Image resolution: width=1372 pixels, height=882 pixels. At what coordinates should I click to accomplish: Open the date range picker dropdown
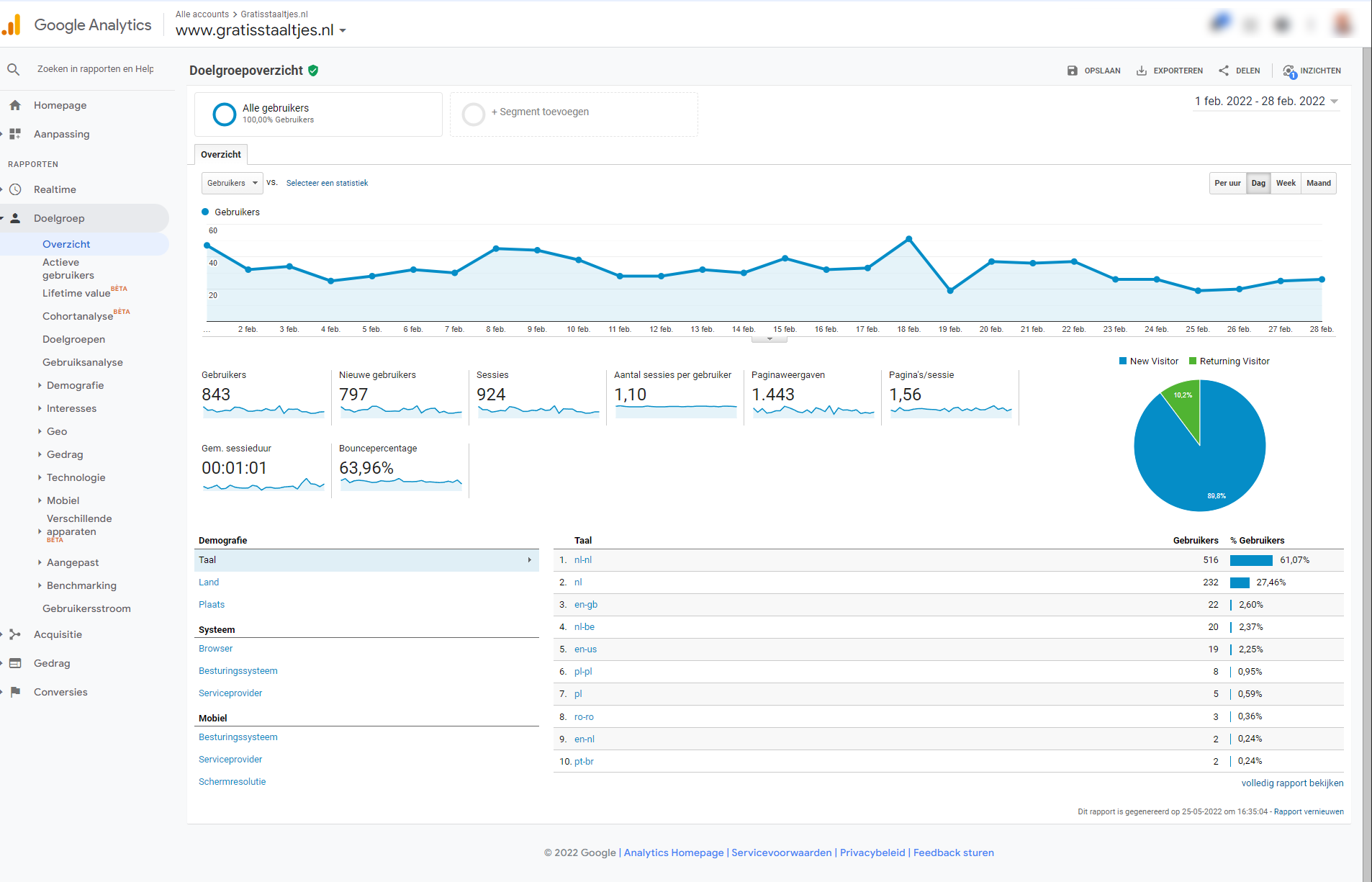pyautogui.click(x=1266, y=102)
